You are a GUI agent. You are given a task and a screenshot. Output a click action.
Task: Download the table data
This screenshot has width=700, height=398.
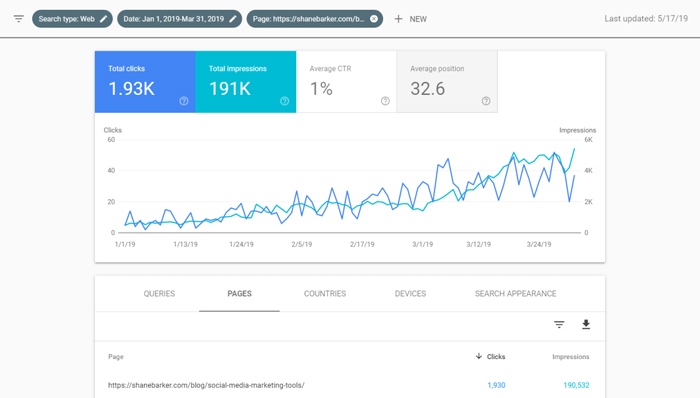tap(586, 324)
